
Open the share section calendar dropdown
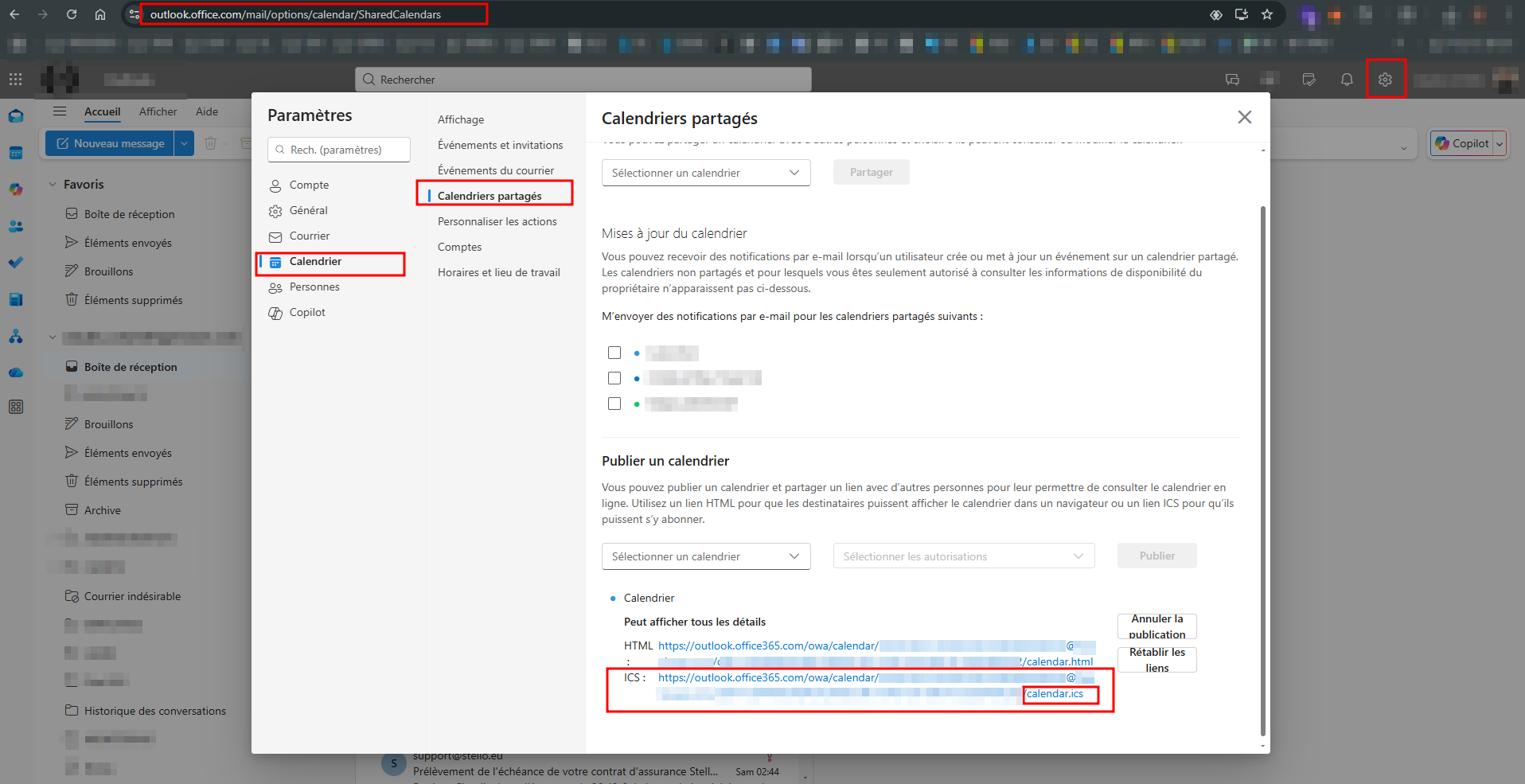pos(705,173)
